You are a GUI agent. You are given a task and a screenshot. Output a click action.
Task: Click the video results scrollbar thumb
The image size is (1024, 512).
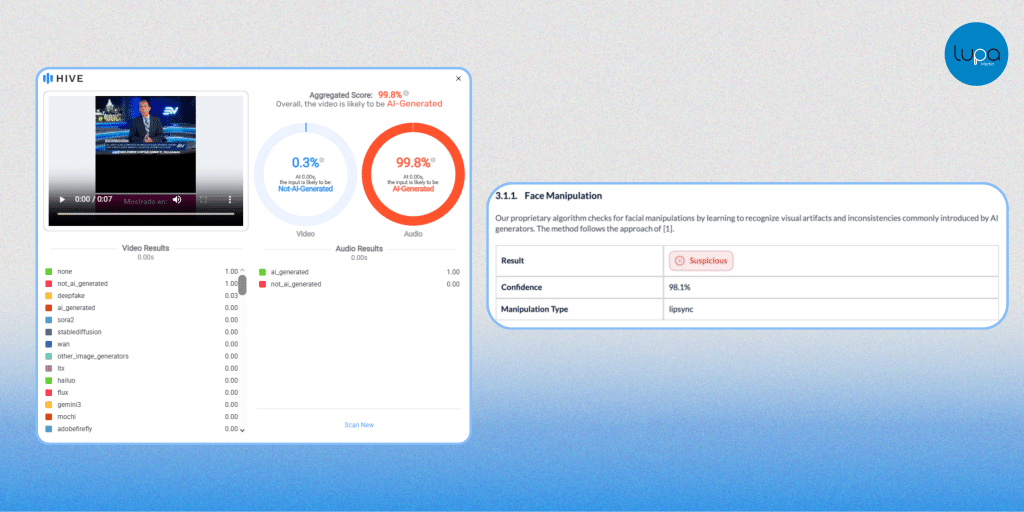pyautogui.click(x=242, y=284)
